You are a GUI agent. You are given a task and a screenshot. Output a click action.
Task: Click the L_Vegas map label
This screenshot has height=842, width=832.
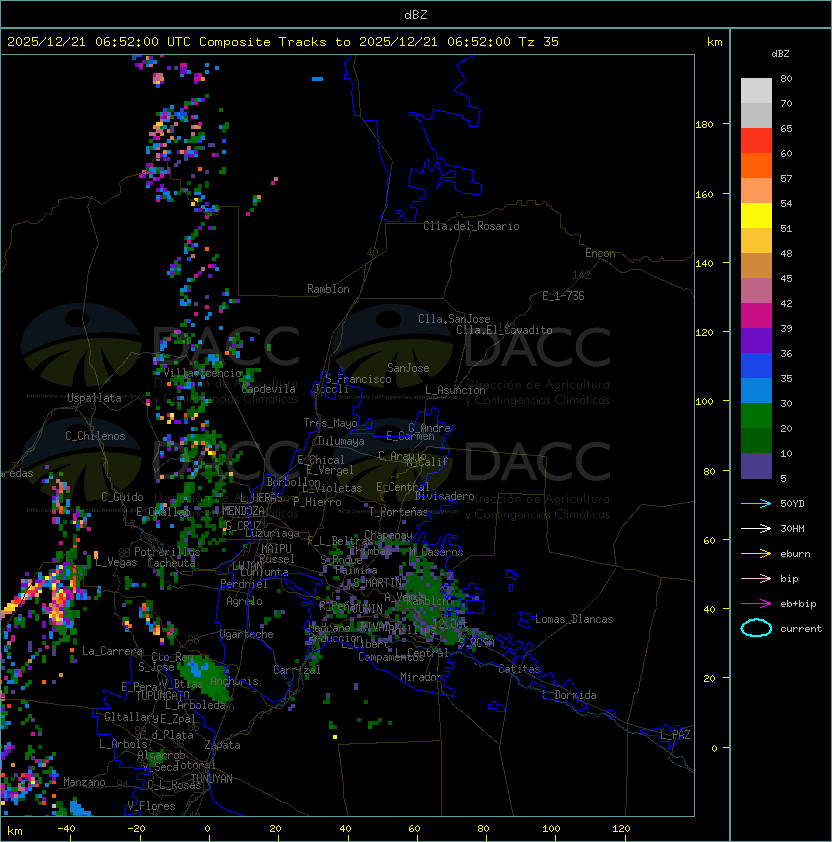(x=116, y=562)
